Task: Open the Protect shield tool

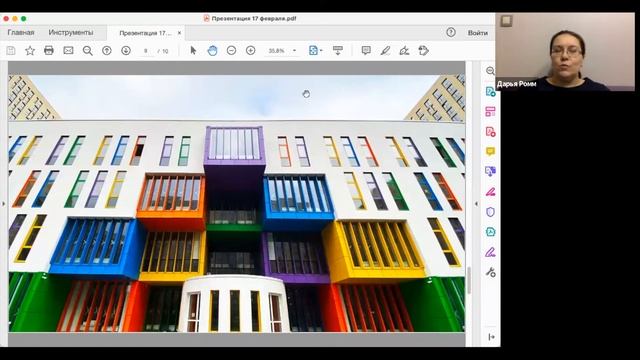Action: (490, 212)
